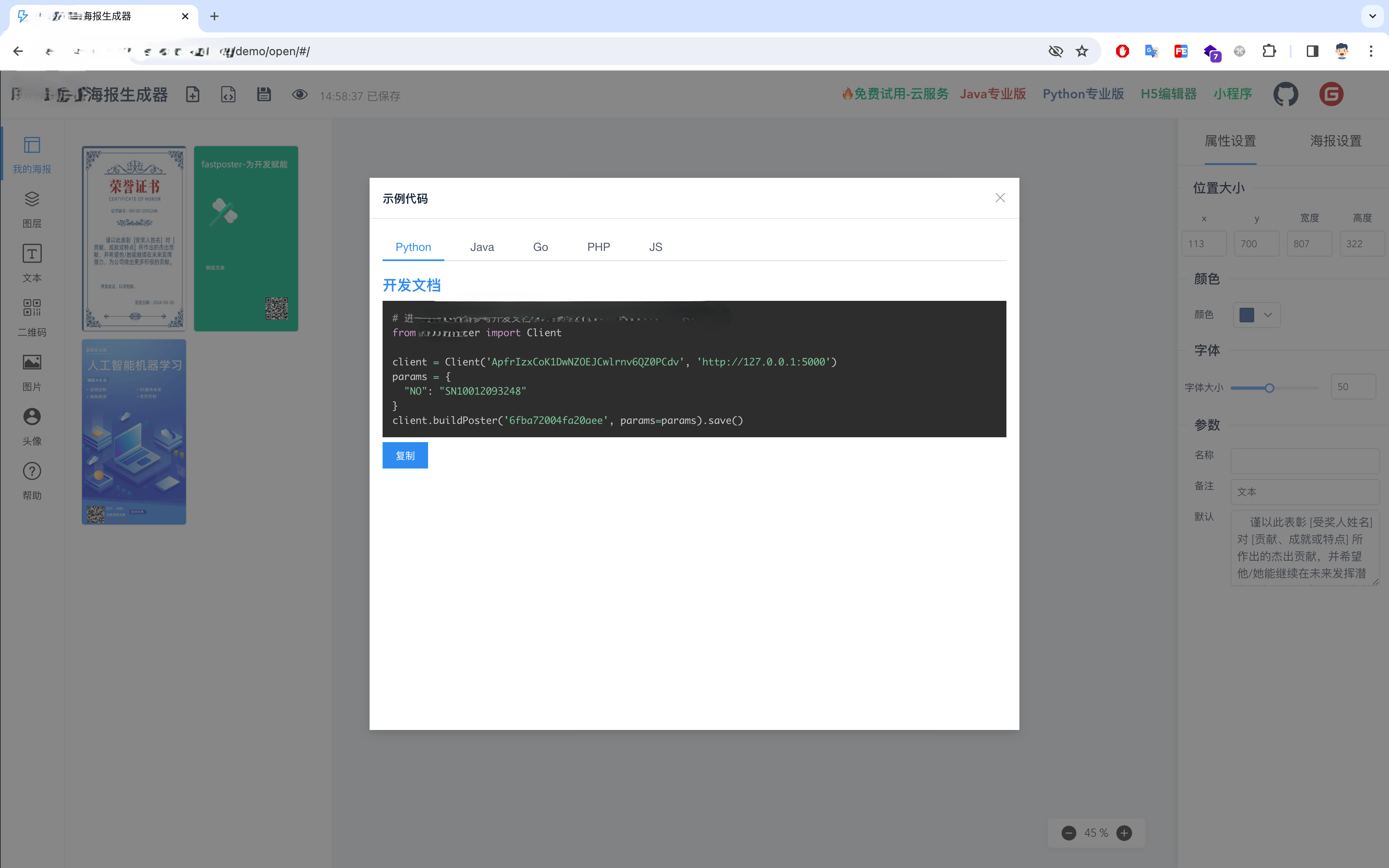Screen dimensions: 1389x868
Task: Open the GitHub repository icon
Action: 1285,93
